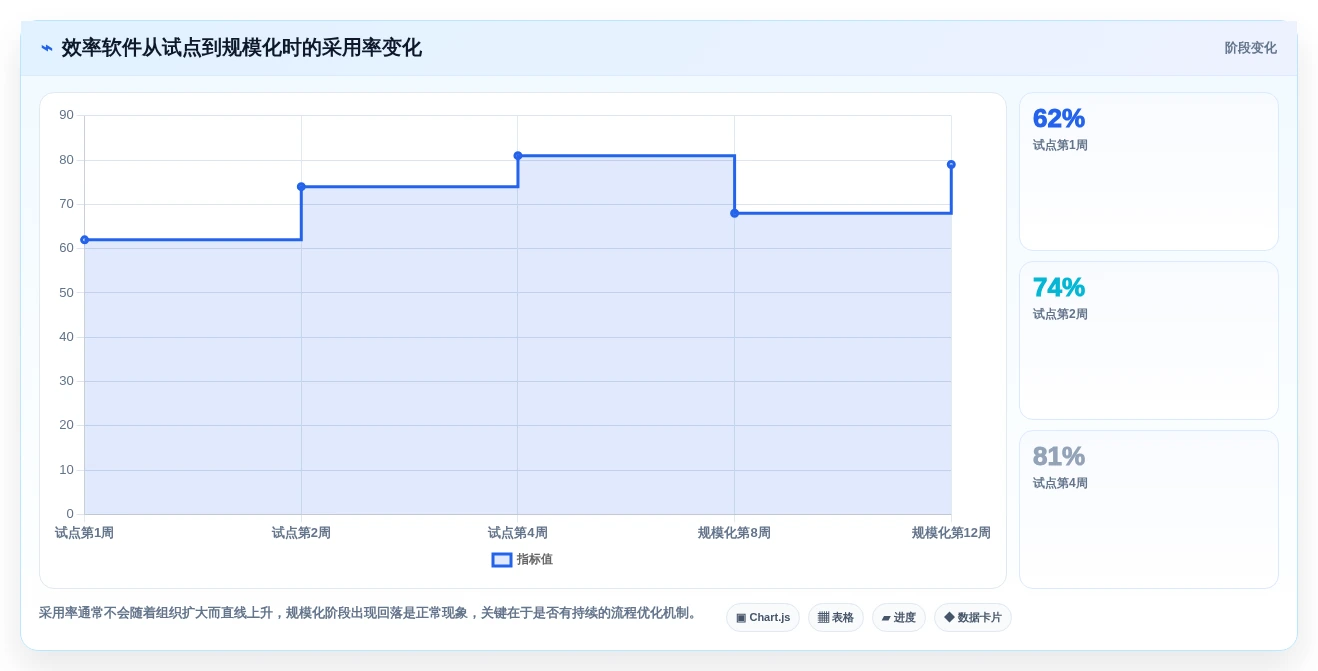Screen dimensions: 1318x671
Task: Click the 指标值 legend label
Action: tap(535, 560)
